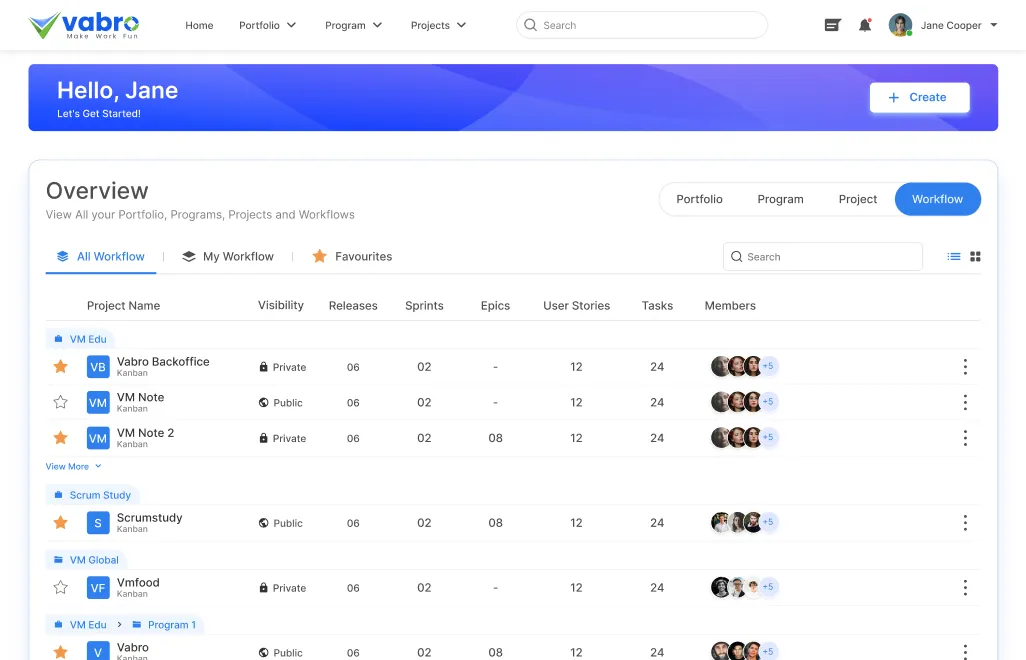Expand the Projects dropdown in navbar
The image size is (1026, 660).
(x=438, y=25)
